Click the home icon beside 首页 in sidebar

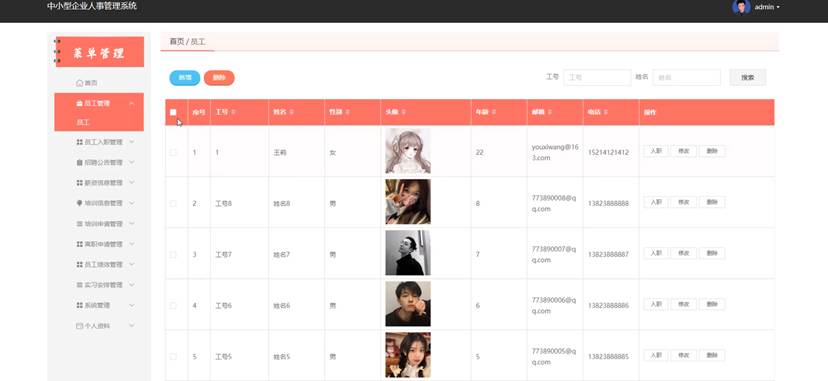click(79, 83)
